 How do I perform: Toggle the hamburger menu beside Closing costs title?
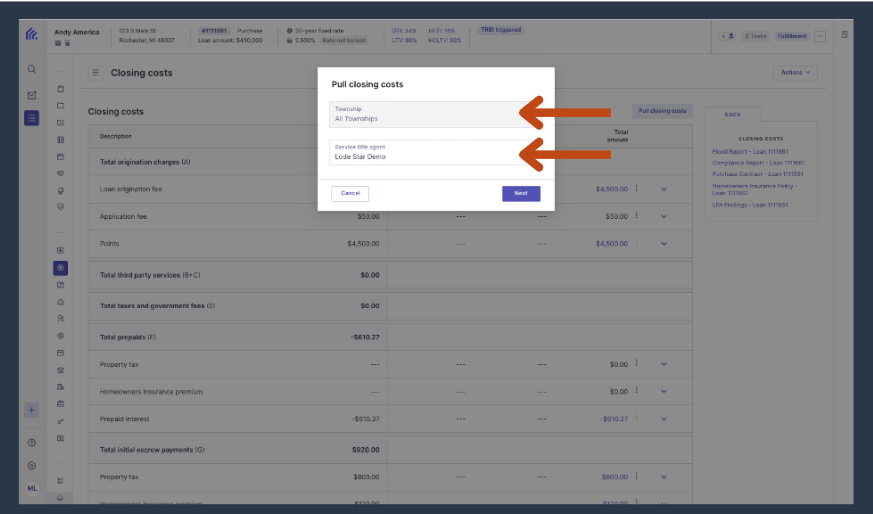coord(95,72)
